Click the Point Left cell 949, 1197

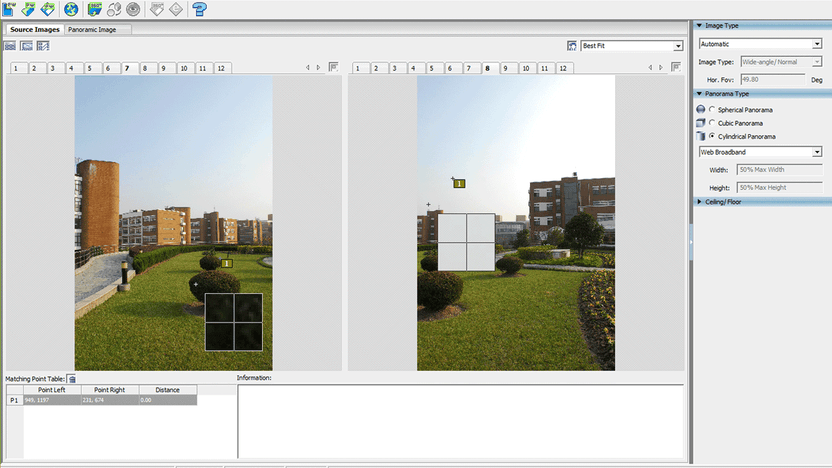point(52,400)
